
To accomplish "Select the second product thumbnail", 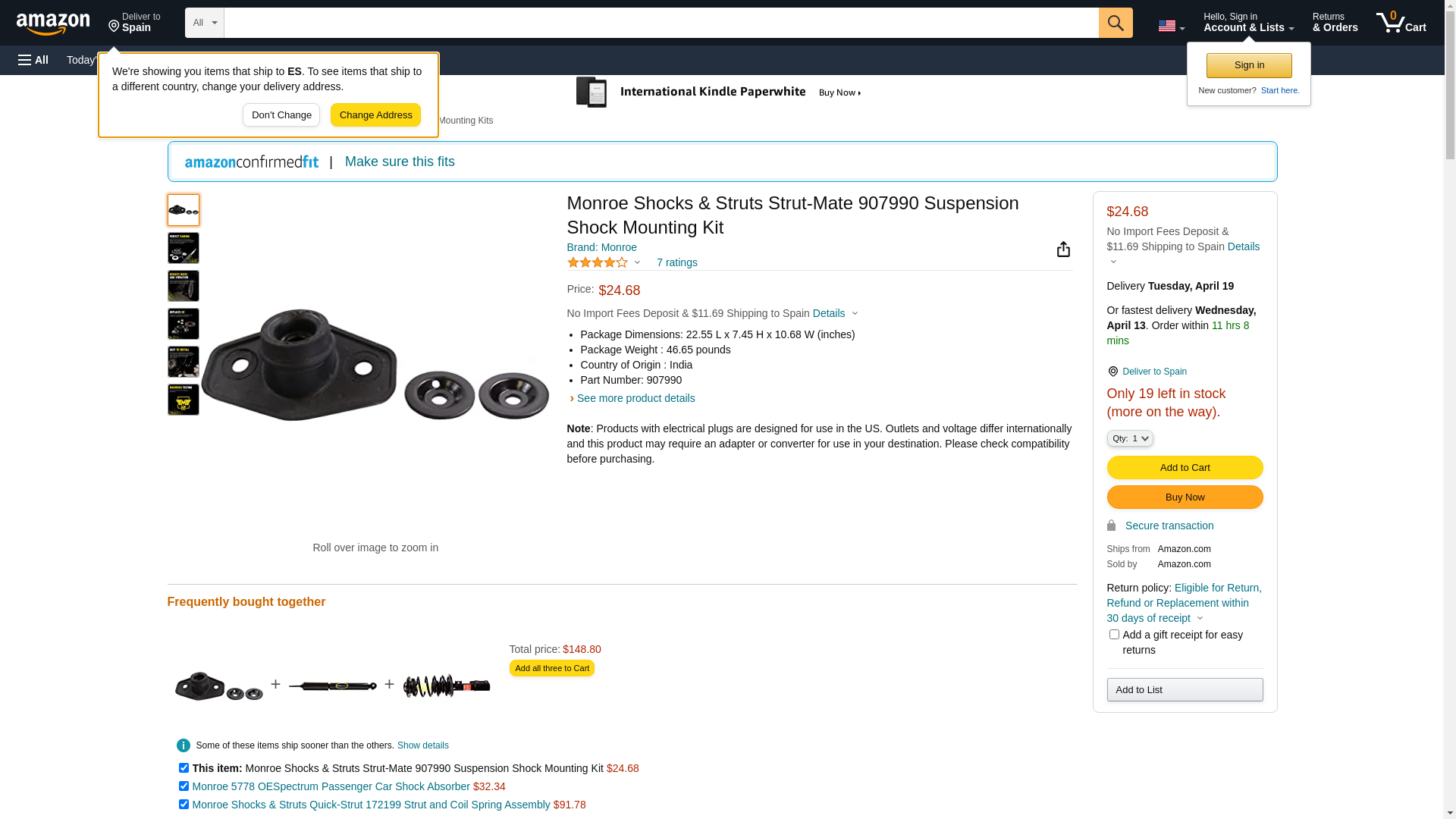I will pyautogui.click(x=184, y=248).
